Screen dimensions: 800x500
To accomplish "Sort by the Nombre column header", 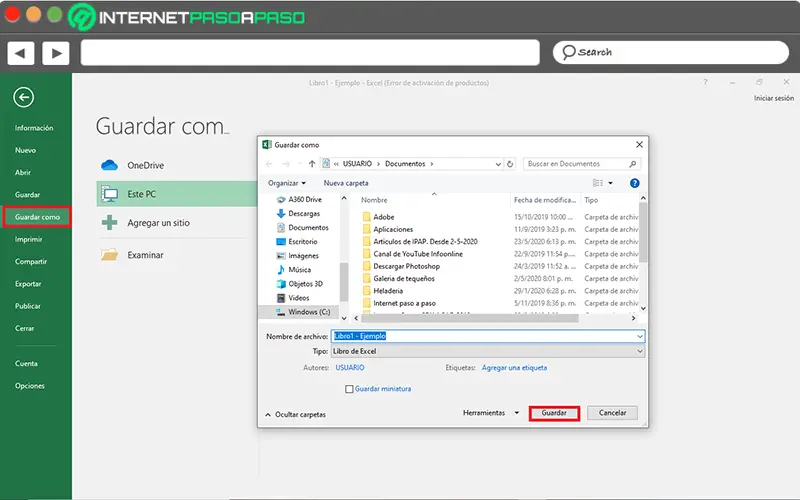I will (374, 200).
